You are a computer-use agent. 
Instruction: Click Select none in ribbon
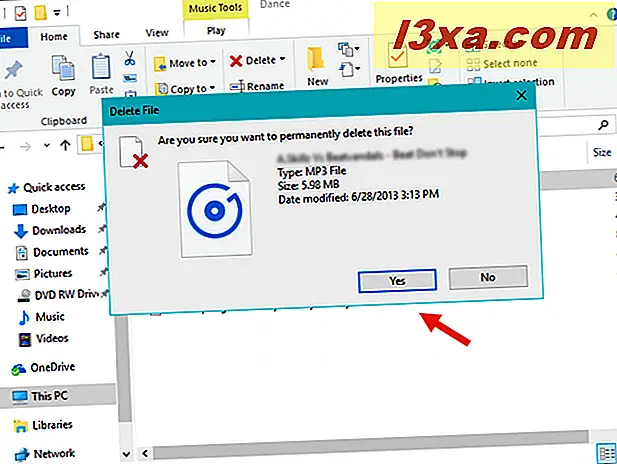click(502, 64)
